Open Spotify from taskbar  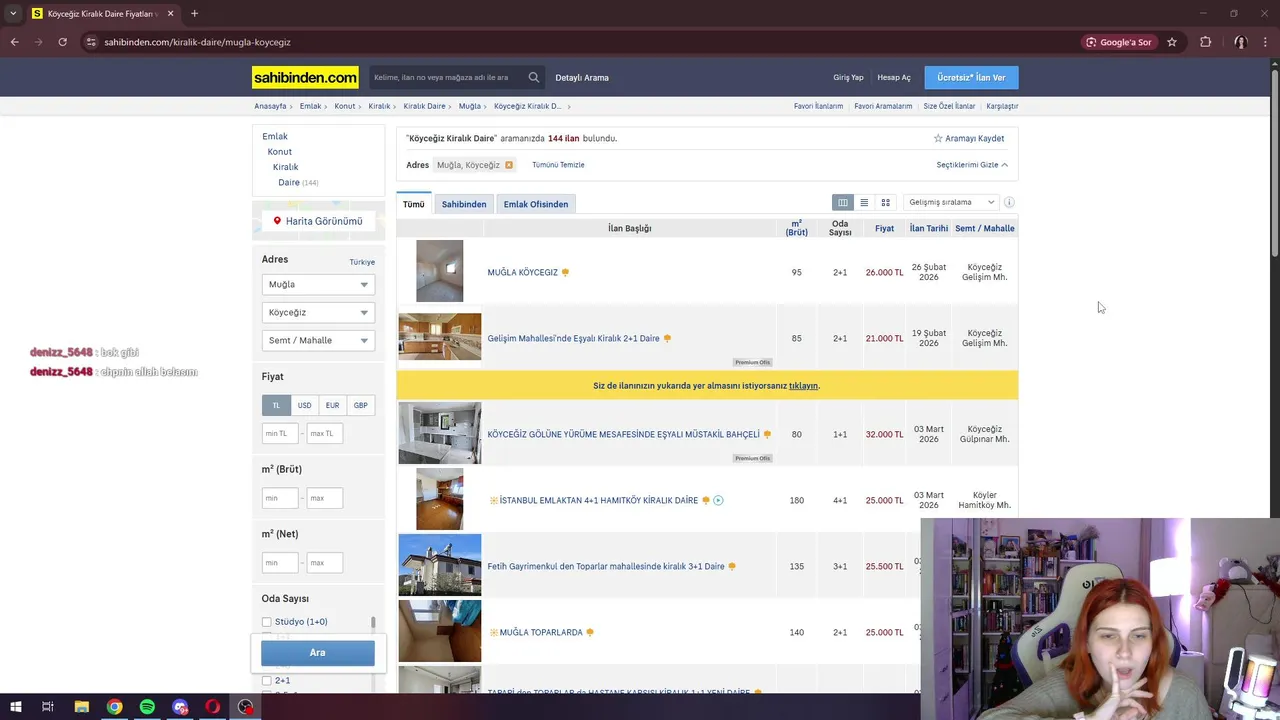147,707
